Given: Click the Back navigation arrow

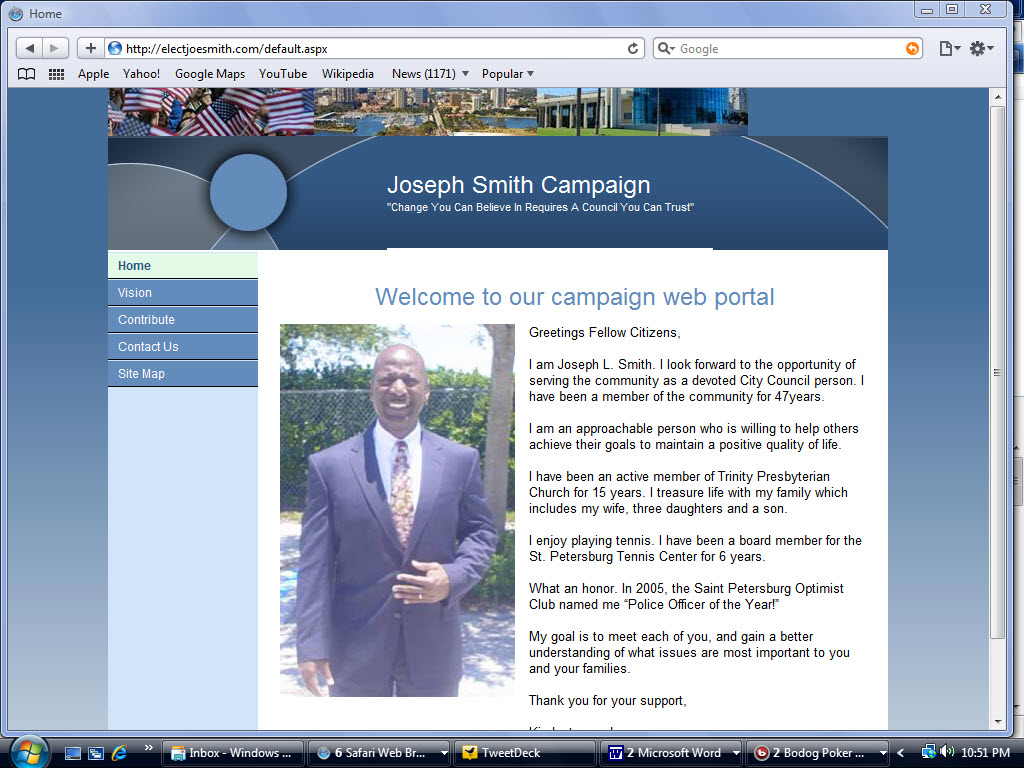Looking at the screenshot, I should pyautogui.click(x=29, y=47).
